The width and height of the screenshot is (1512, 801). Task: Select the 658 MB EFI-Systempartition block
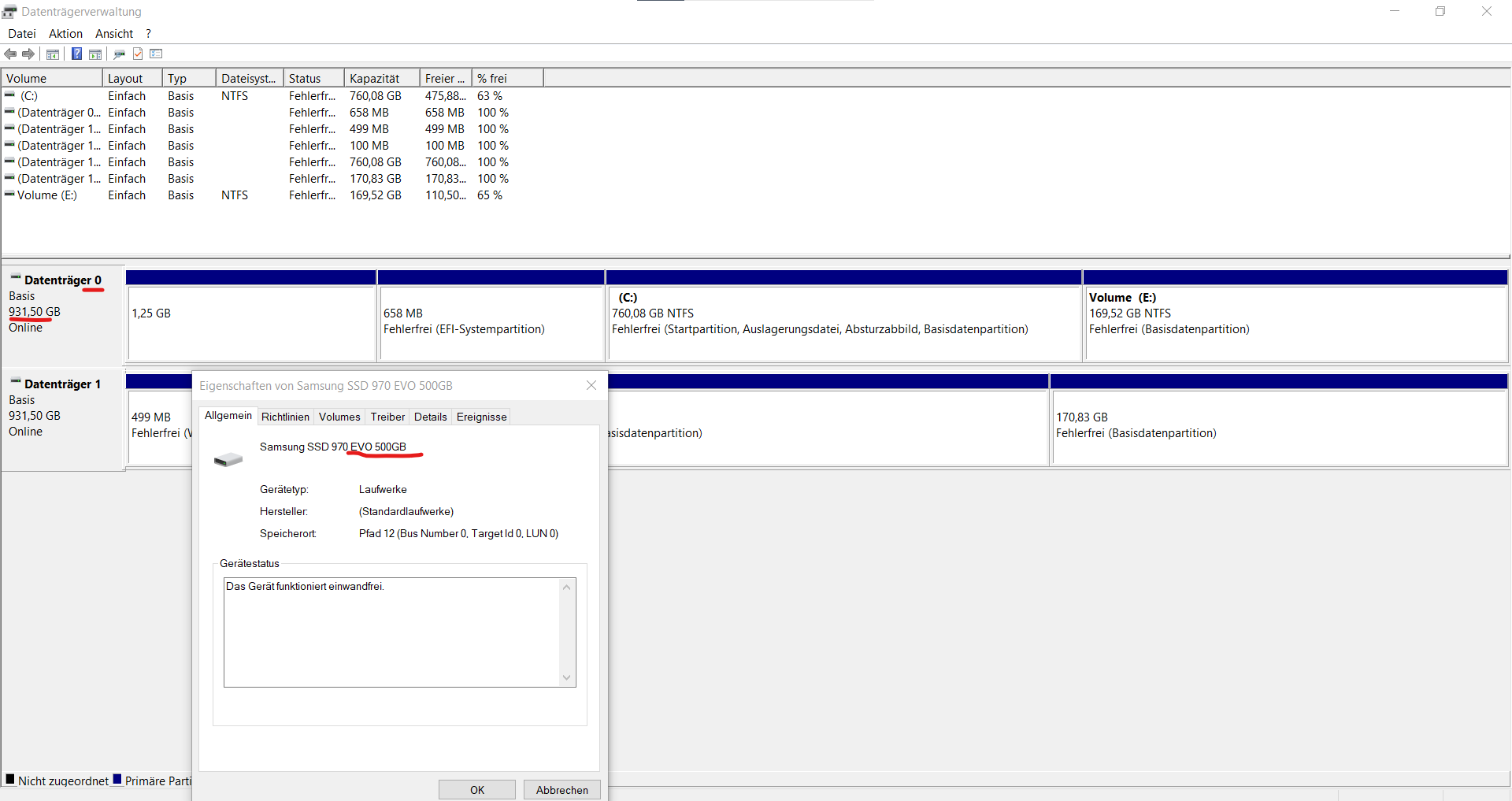tap(491, 323)
